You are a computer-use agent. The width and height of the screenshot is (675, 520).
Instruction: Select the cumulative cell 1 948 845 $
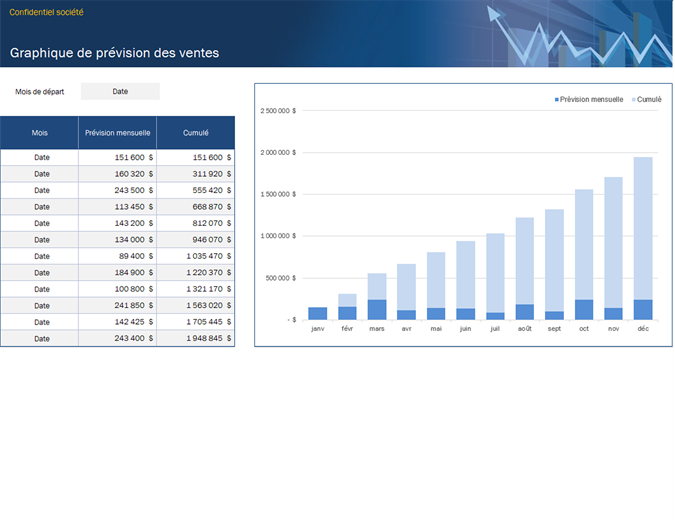tap(195, 338)
